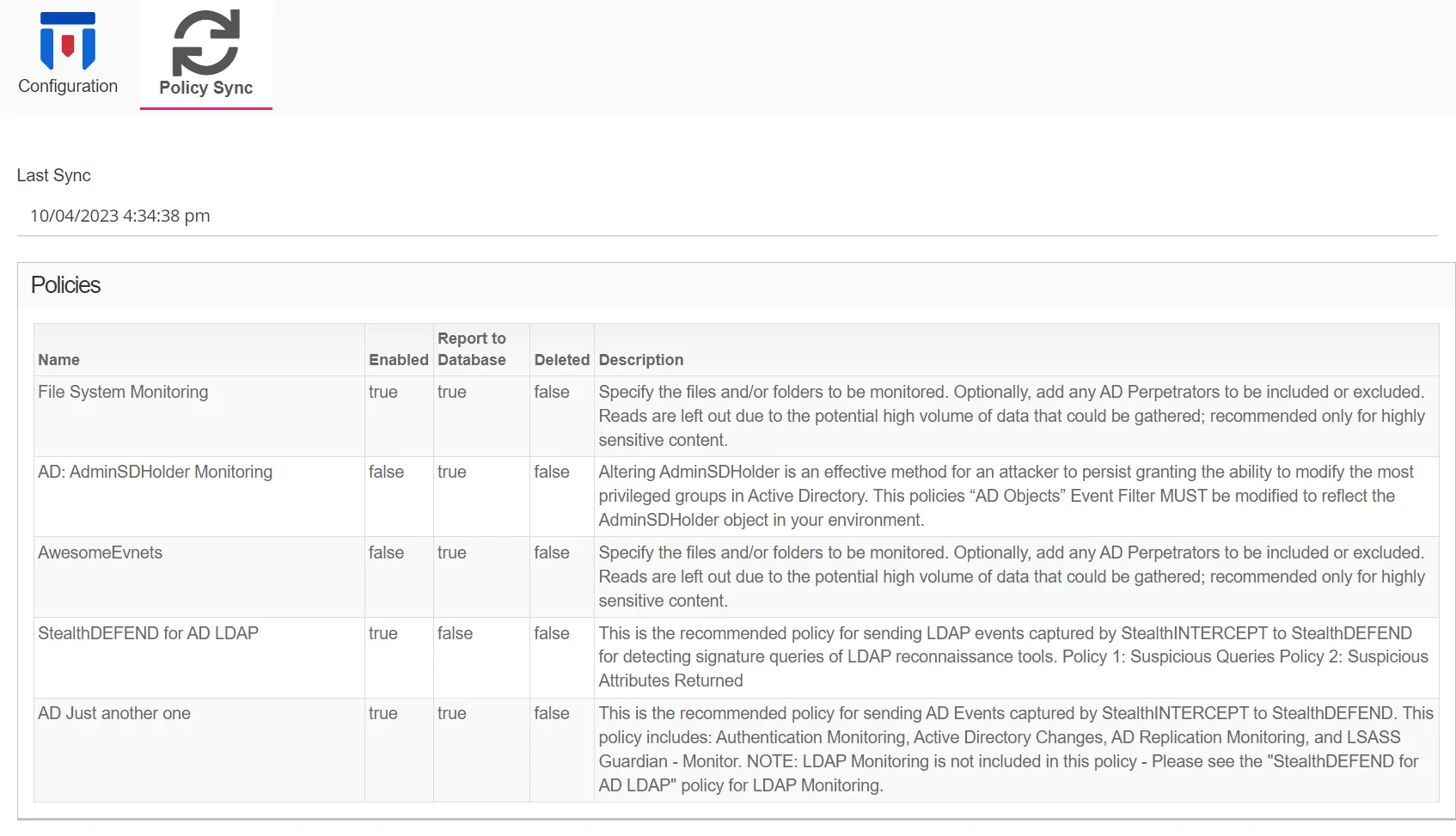The height and width of the screenshot is (836, 1456).
Task: Click the Policies panel heading
Action: pos(66,285)
